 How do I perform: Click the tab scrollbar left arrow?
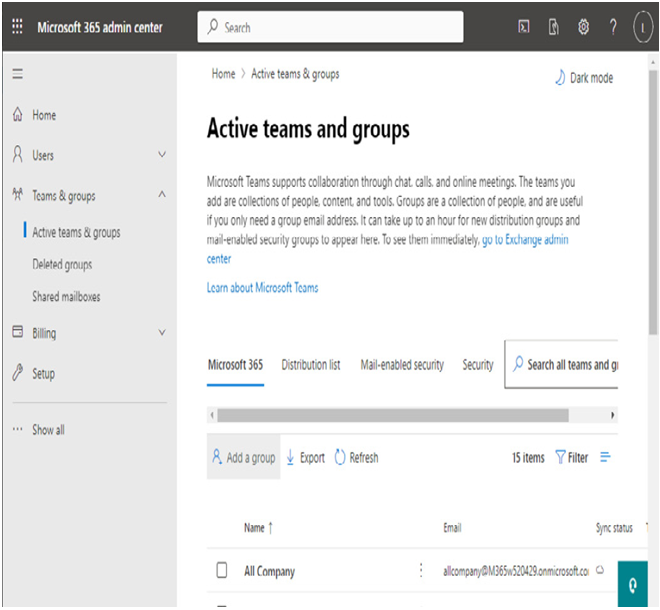212,416
